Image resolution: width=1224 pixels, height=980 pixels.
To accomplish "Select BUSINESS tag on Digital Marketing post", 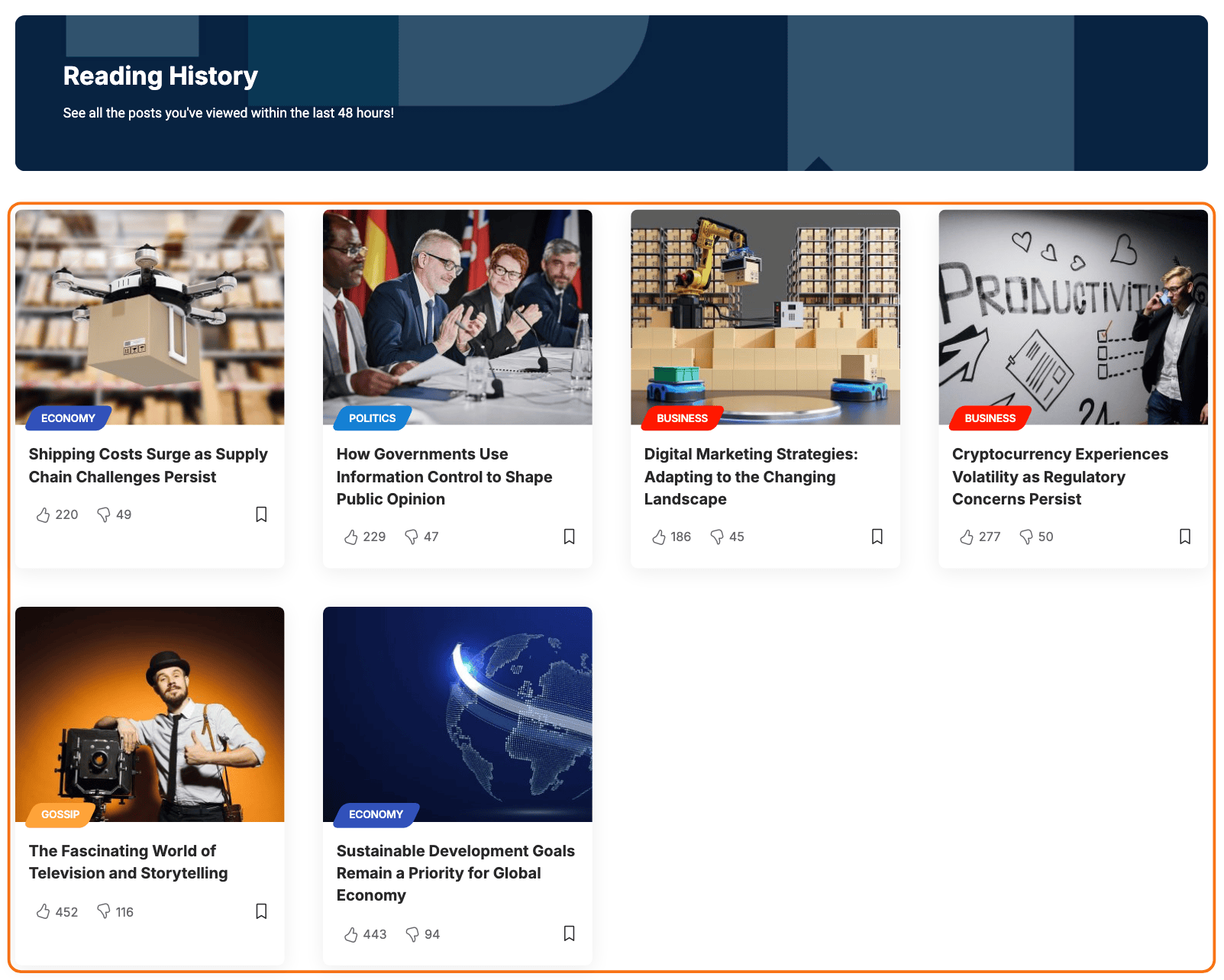I will [682, 418].
